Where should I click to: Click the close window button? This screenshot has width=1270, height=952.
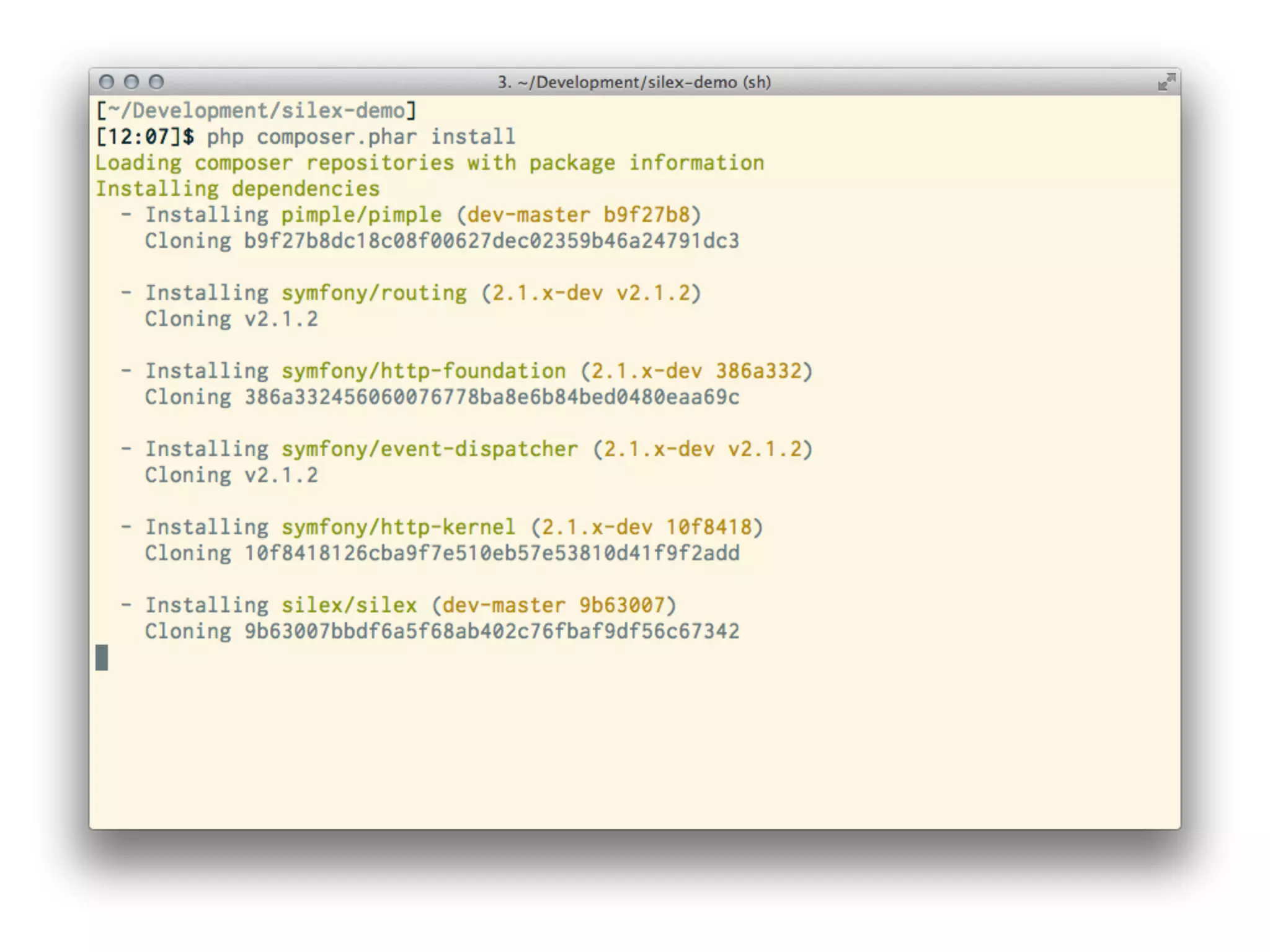pos(107,82)
